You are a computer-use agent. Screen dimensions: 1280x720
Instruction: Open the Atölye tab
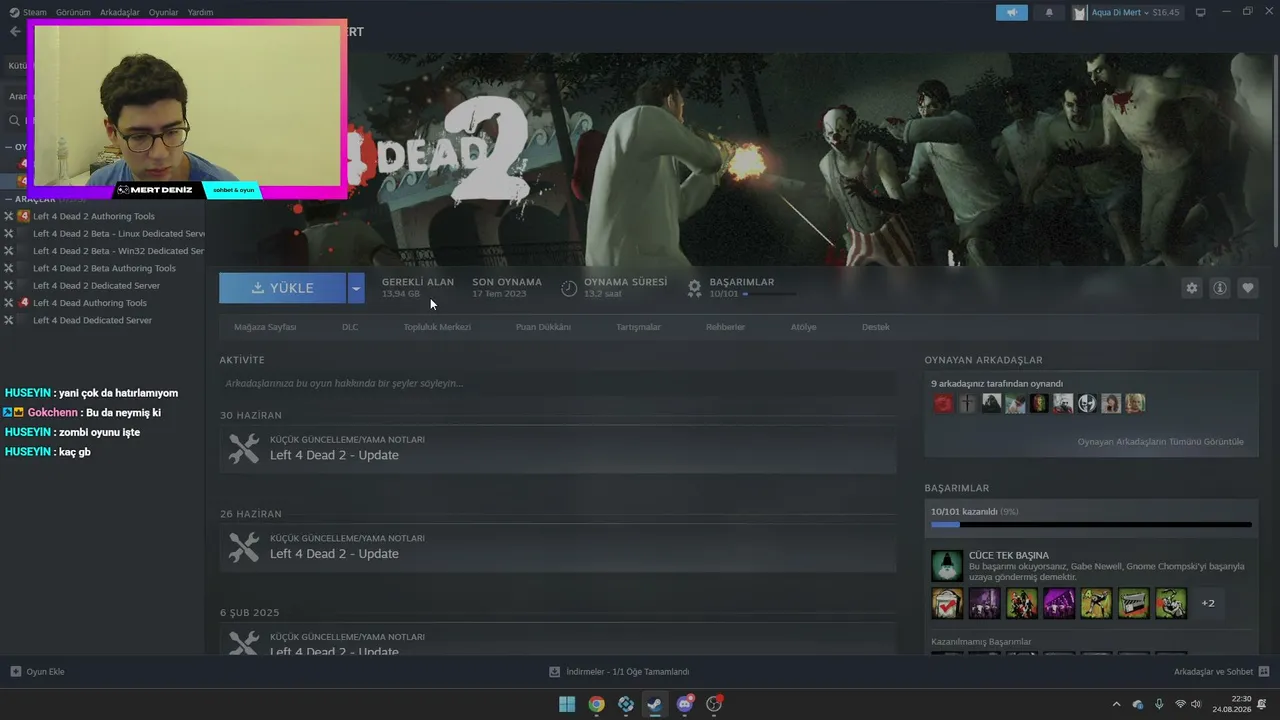pos(804,327)
